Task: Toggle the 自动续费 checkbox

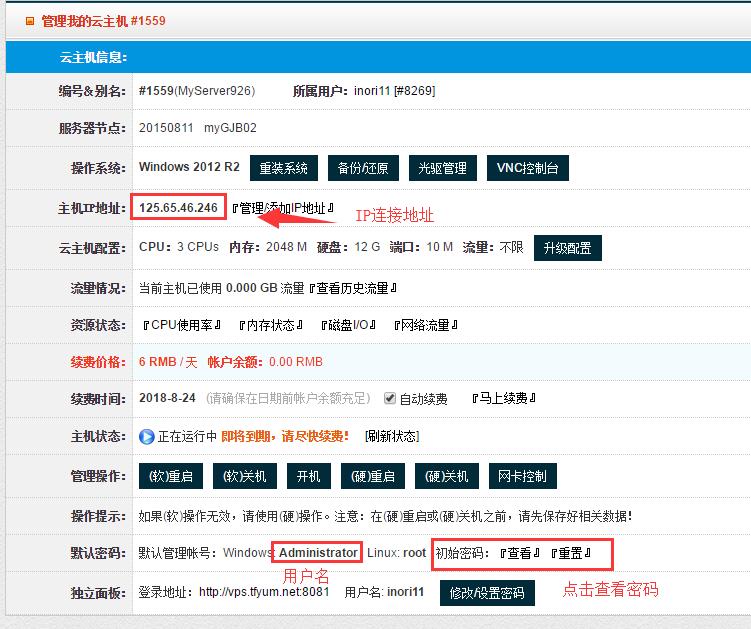Action: click(390, 398)
